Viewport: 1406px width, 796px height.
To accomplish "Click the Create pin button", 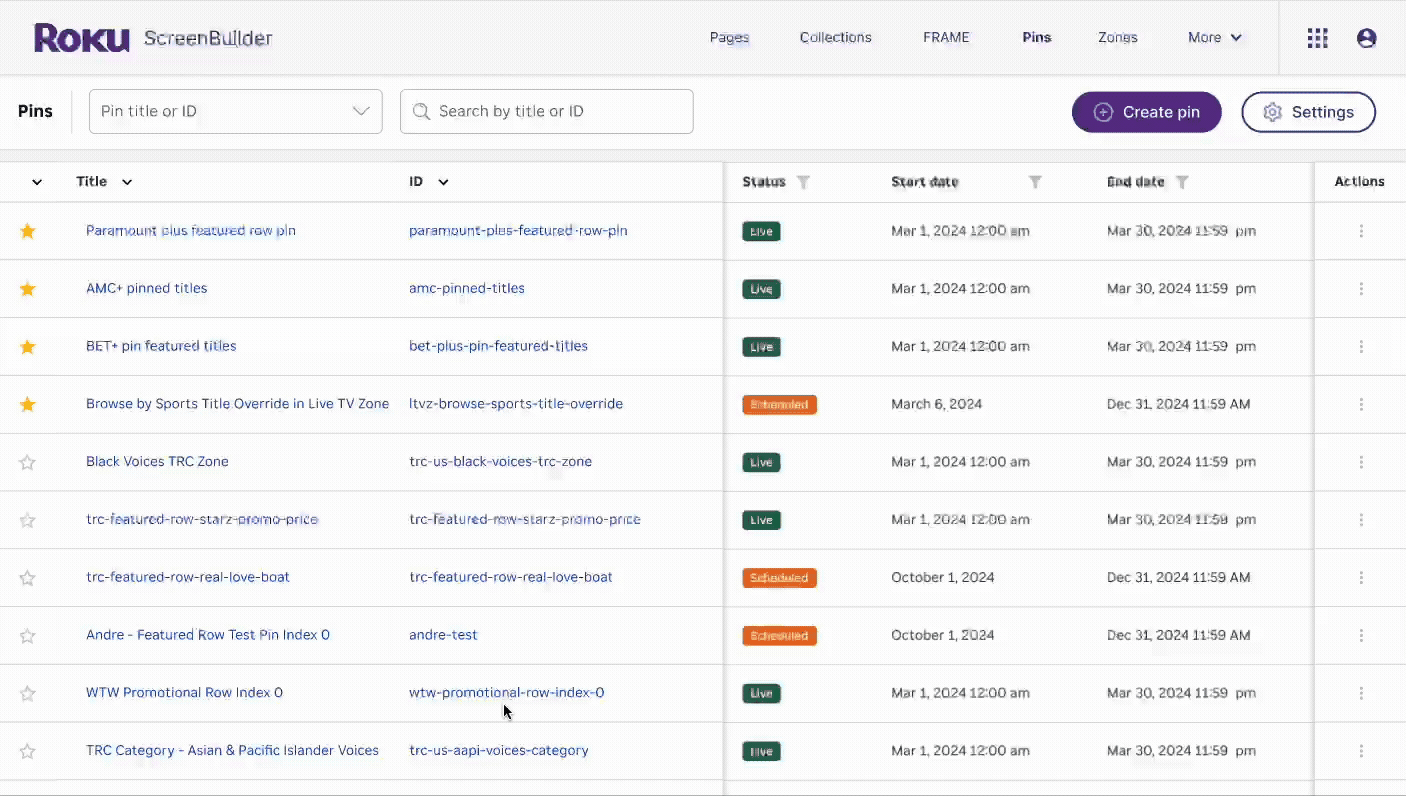I will coord(1147,112).
